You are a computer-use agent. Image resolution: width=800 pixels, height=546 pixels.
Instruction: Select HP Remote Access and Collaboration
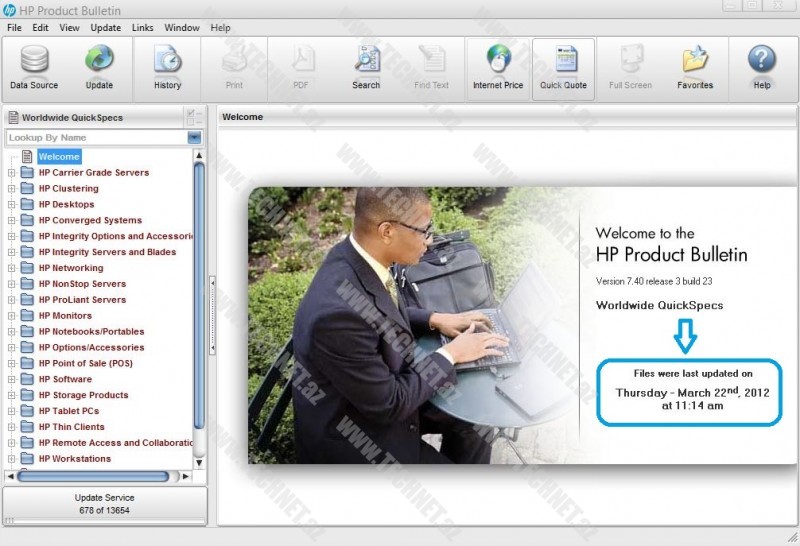click(x=116, y=443)
